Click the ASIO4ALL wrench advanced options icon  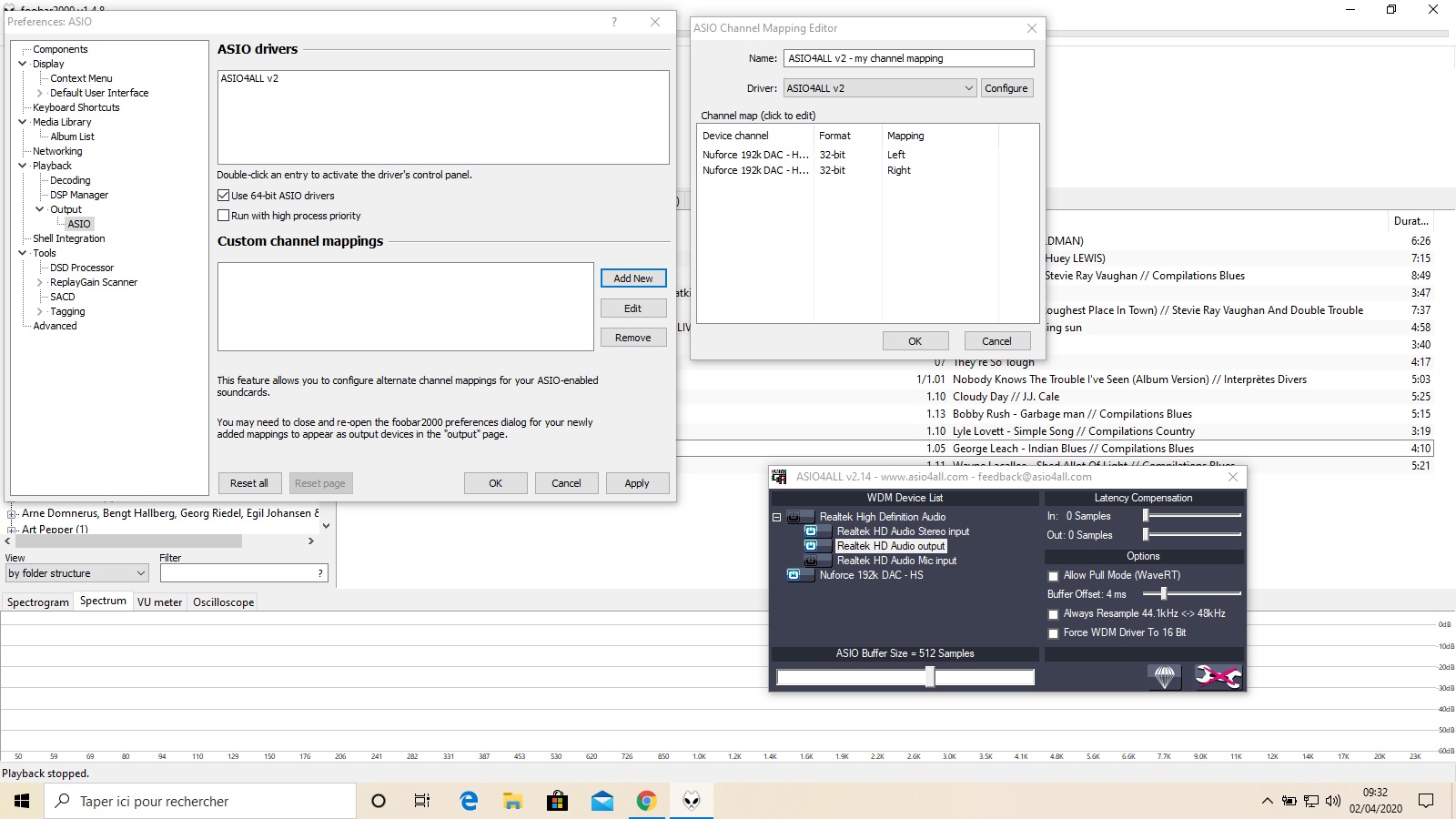pos(1218,676)
